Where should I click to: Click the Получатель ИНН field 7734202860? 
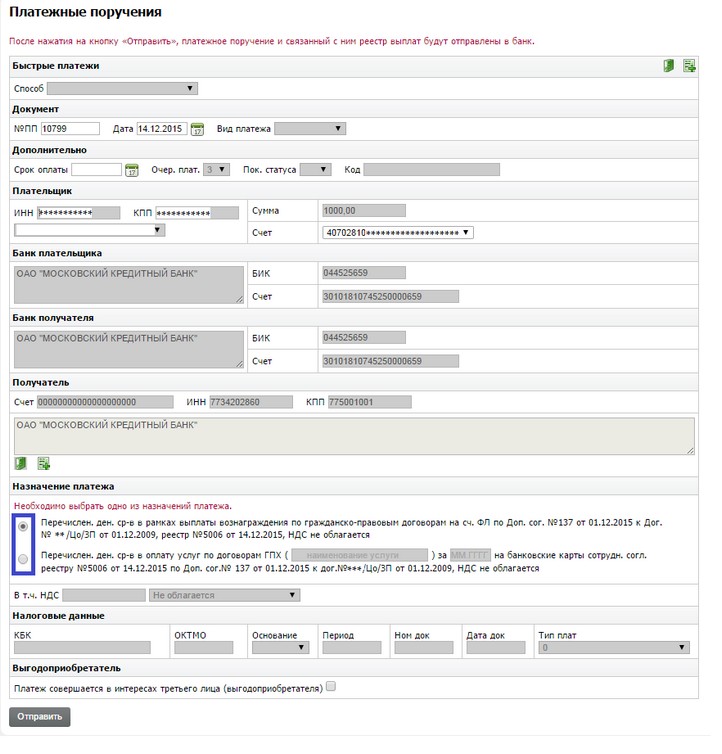click(251, 402)
